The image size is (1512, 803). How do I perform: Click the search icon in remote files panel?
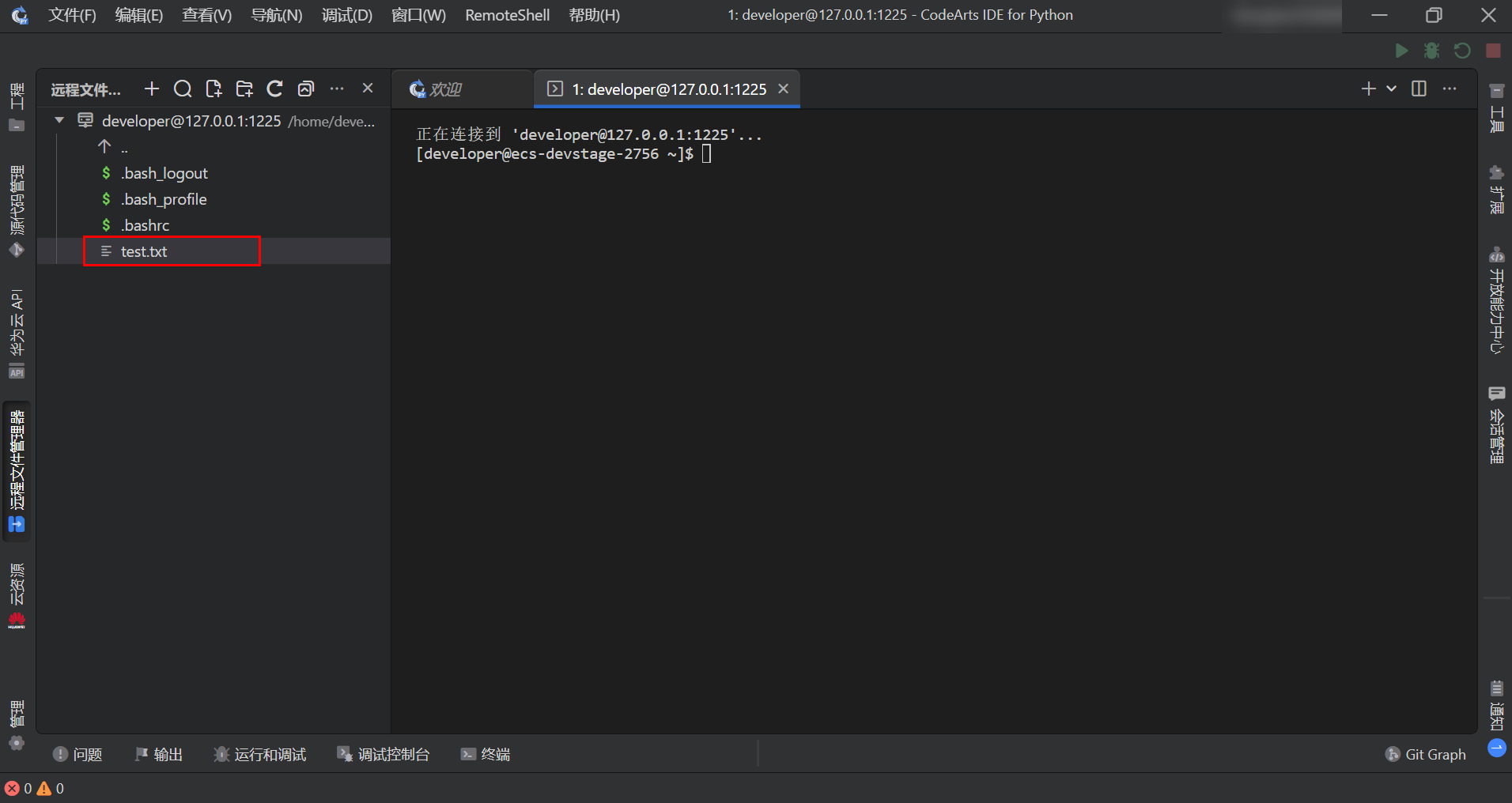(183, 89)
